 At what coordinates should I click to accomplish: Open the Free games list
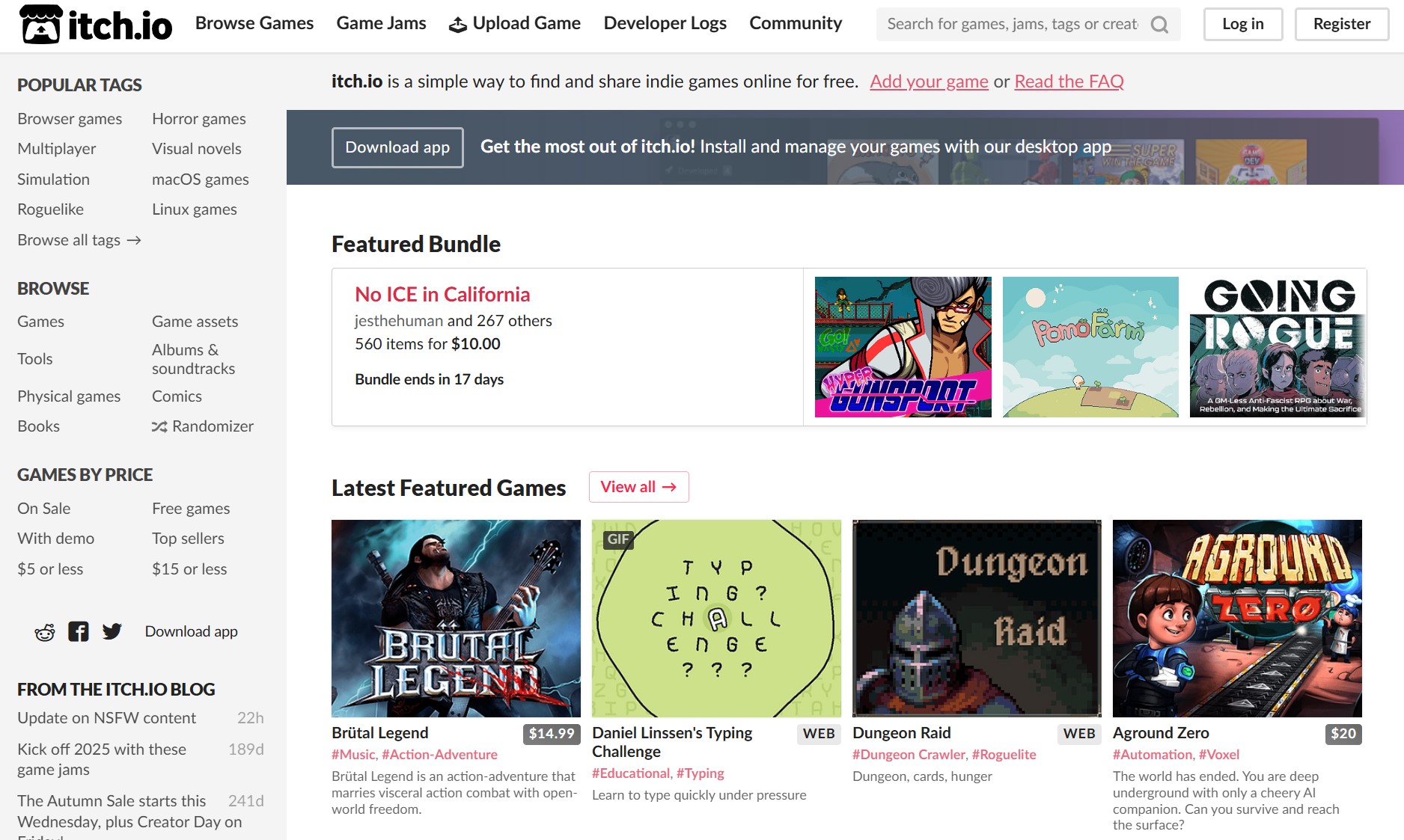(191, 509)
